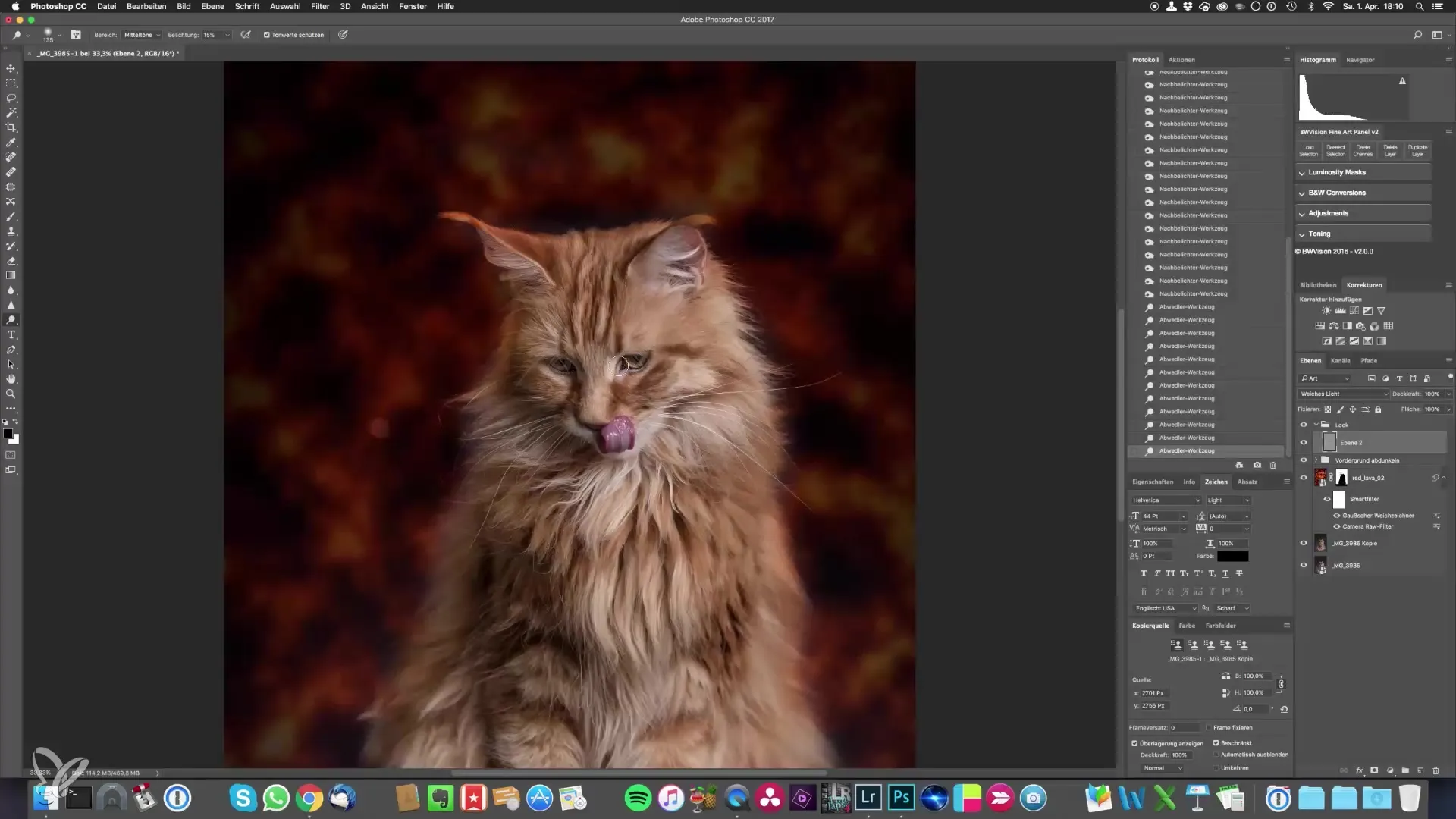Select last Abwedler-Werkzeug history entry

tap(1186, 451)
